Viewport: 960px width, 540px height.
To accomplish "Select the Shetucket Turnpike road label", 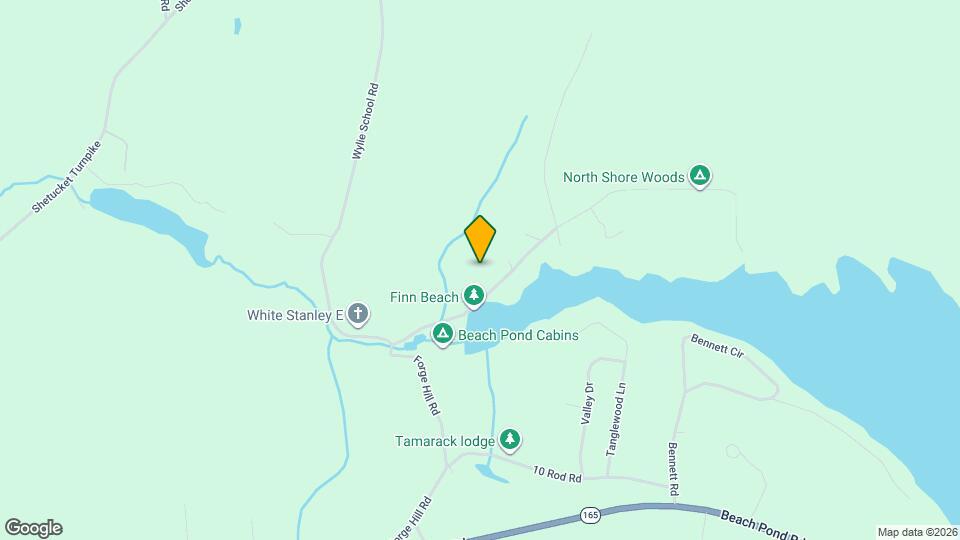I will pos(67,177).
